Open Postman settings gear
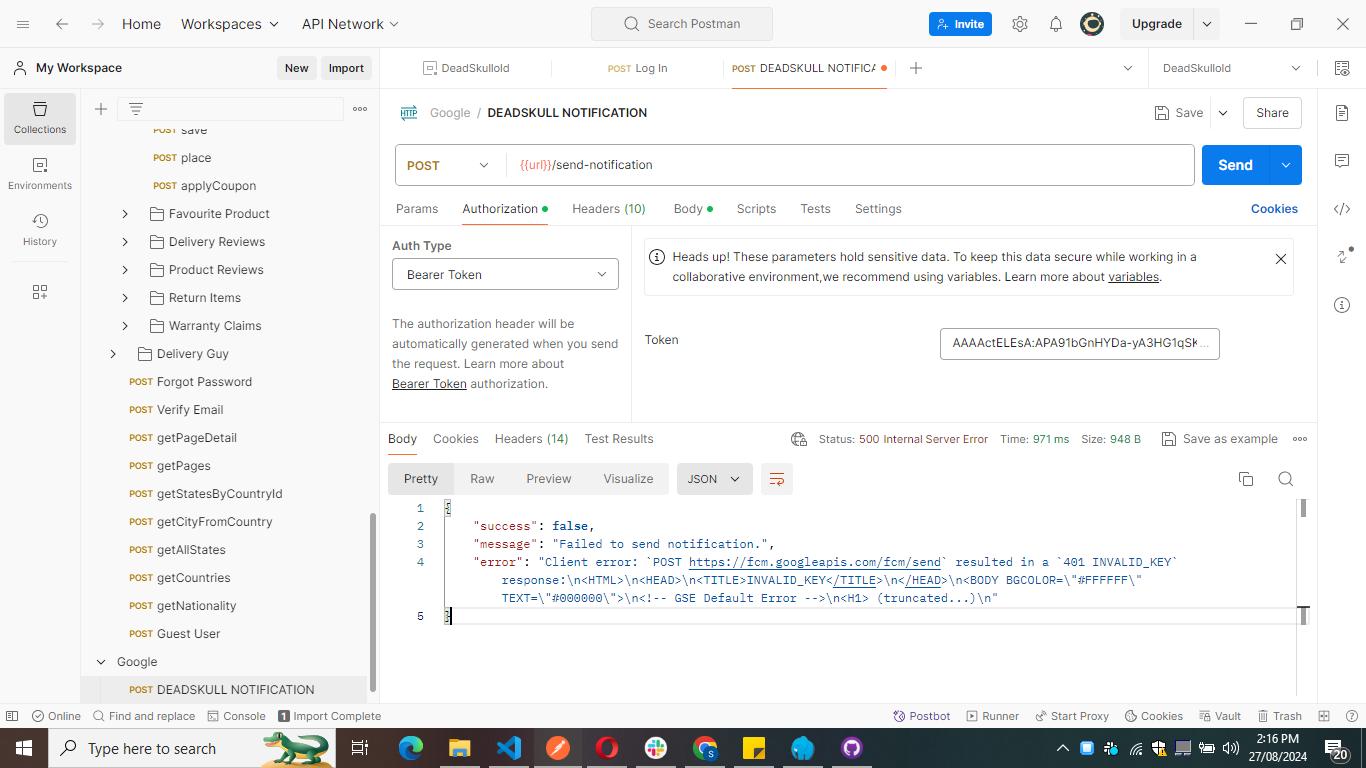Viewport: 1366px width, 768px height. (1020, 24)
